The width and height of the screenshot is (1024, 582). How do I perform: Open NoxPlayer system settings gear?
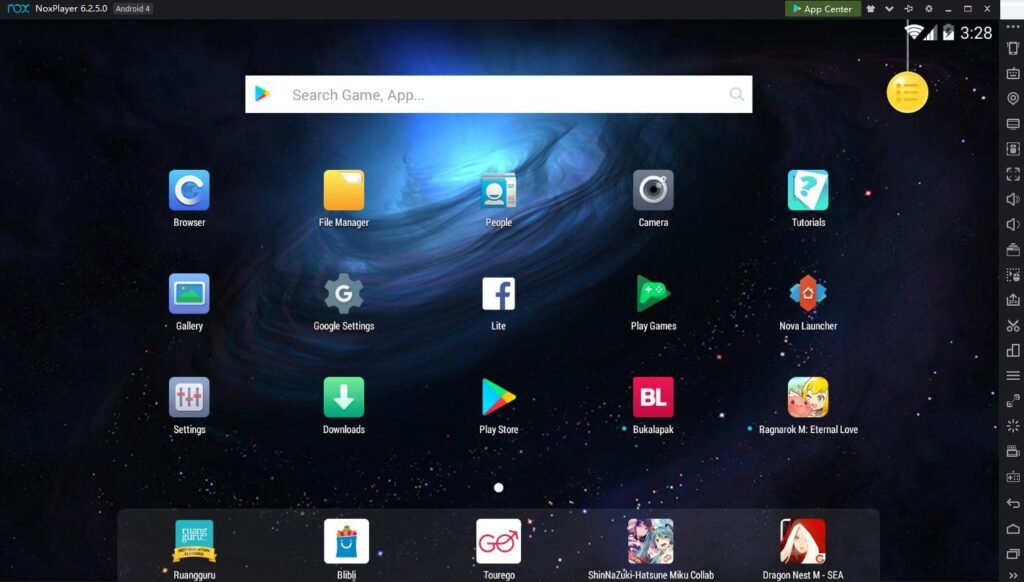tap(929, 9)
